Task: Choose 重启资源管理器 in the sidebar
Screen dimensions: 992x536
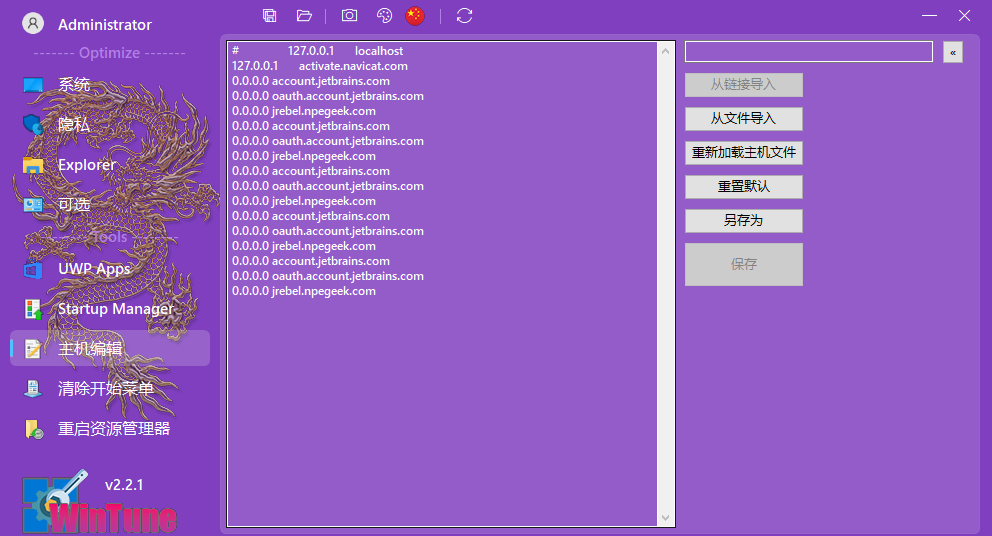Action: coord(109,429)
